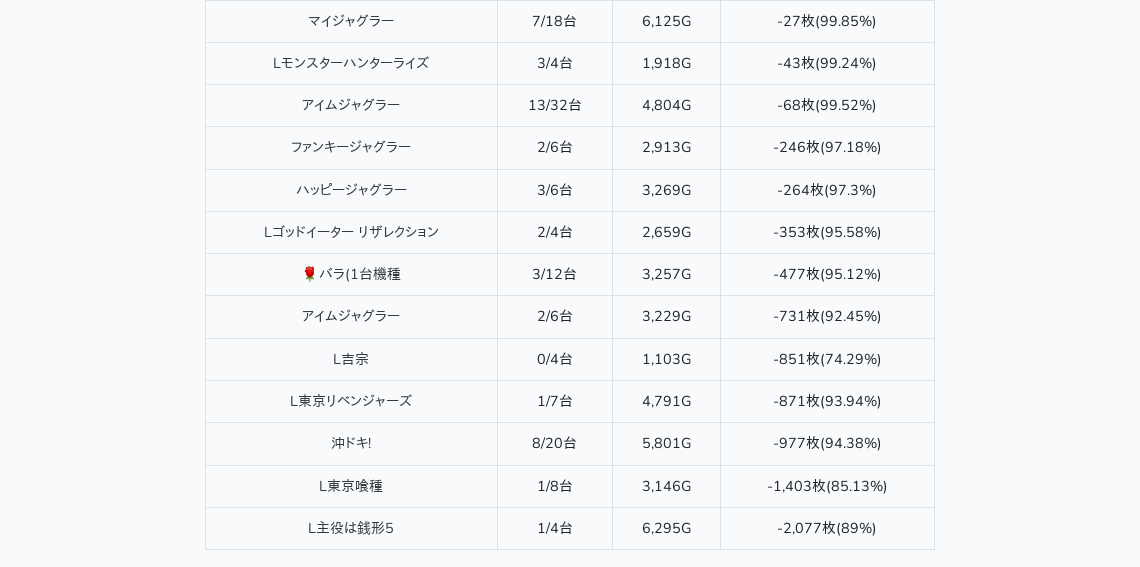Open the L東京リベンジャーズ entry
The image size is (1140, 567).
(x=351, y=401)
